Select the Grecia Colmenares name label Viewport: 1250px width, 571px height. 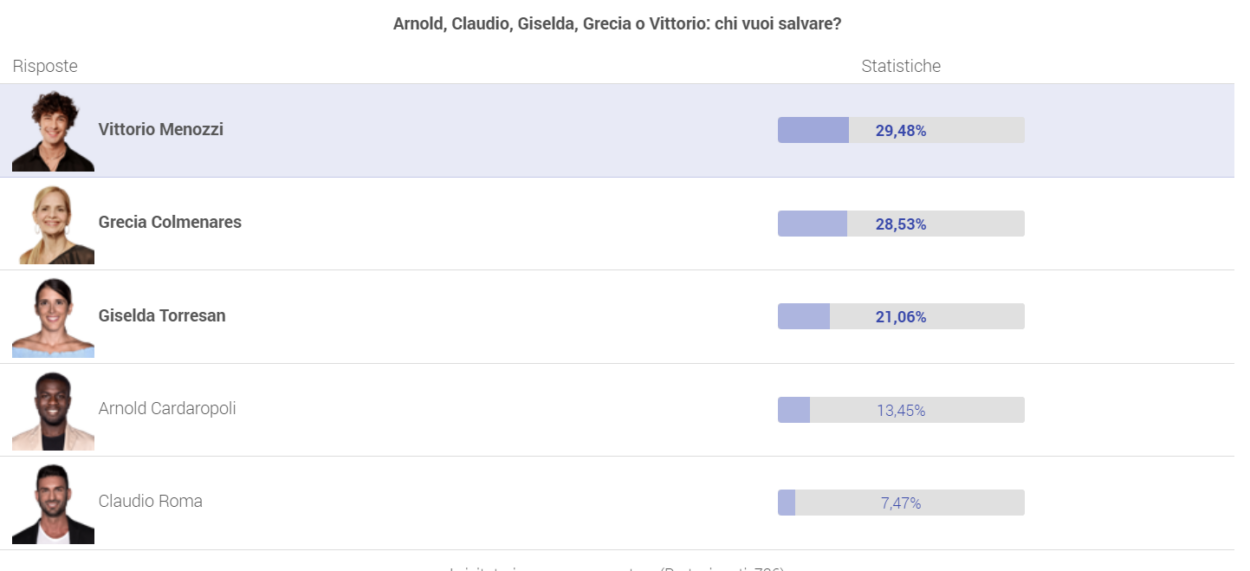coord(170,222)
